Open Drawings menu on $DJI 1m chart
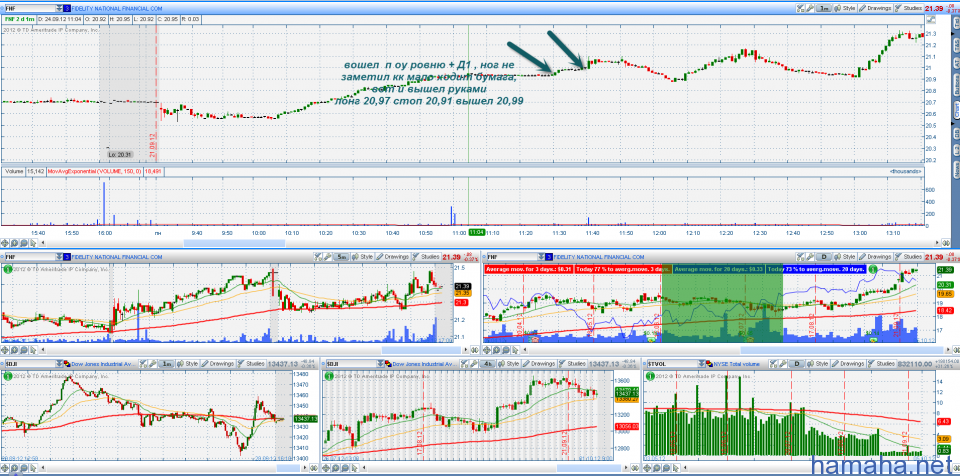960x476 pixels. coord(217,364)
